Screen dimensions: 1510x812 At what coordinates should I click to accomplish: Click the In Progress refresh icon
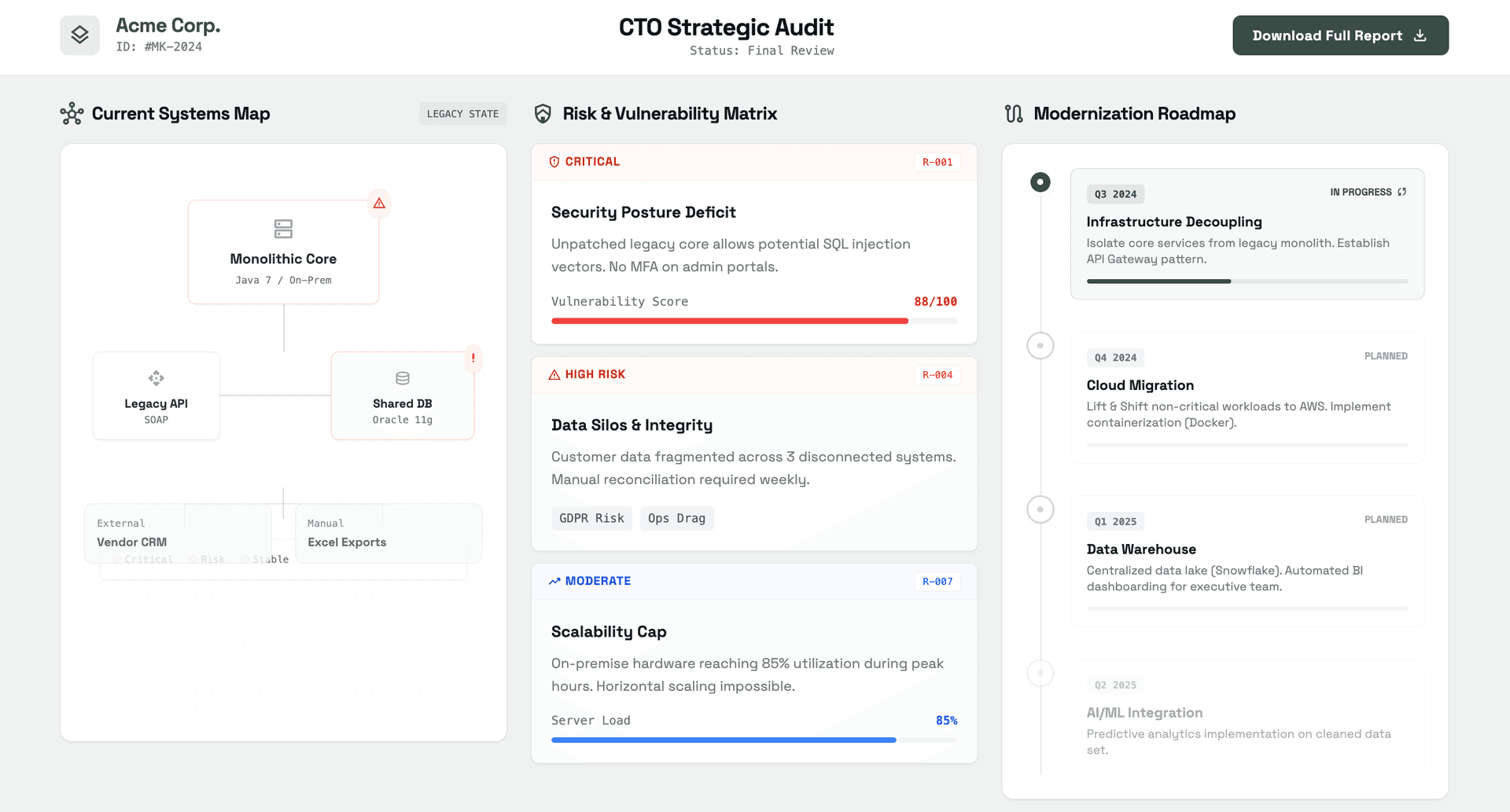[1401, 193]
